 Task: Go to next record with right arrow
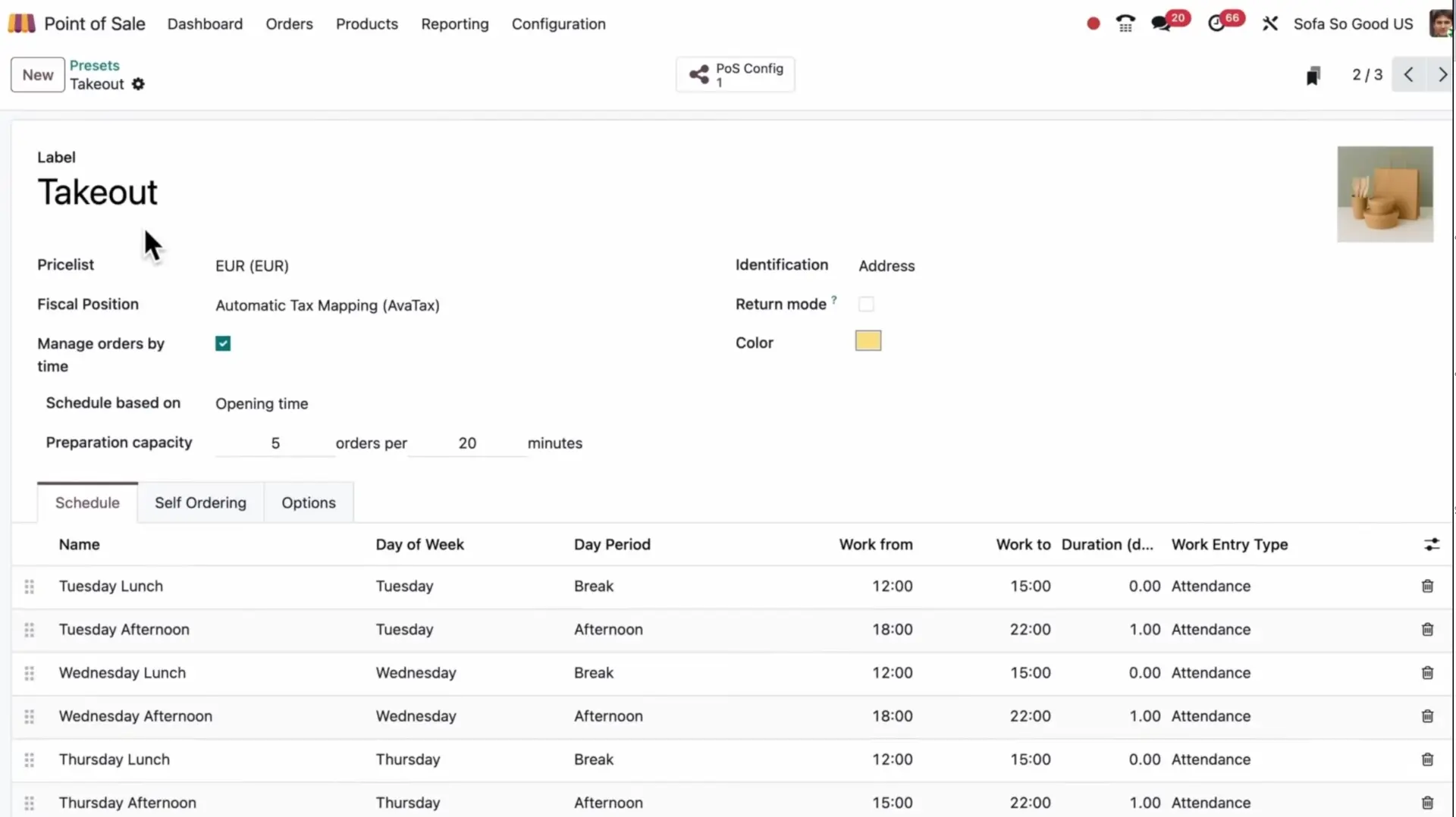1442,74
